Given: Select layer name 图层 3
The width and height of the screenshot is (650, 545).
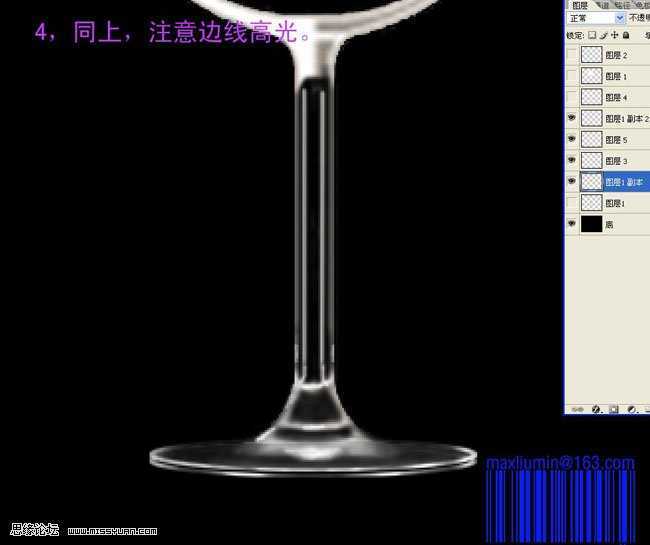Looking at the screenshot, I should (x=616, y=161).
